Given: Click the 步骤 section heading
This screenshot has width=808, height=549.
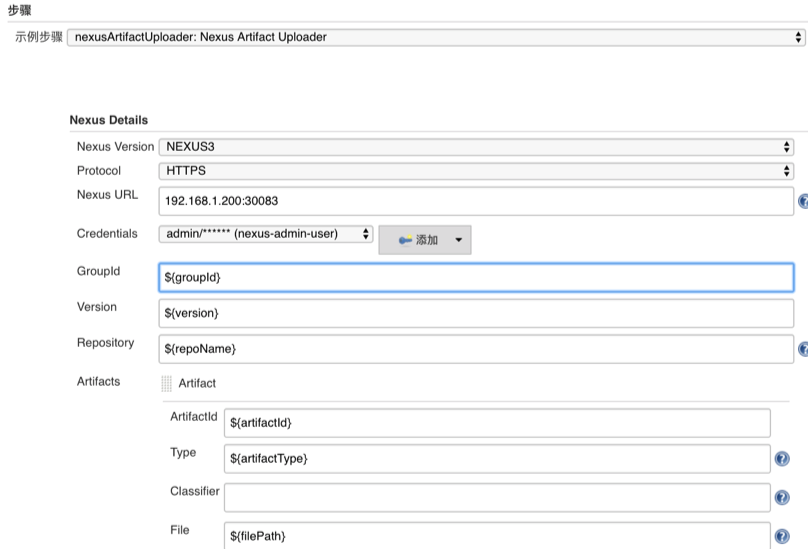Looking at the screenshot, I should pos(20,10).
